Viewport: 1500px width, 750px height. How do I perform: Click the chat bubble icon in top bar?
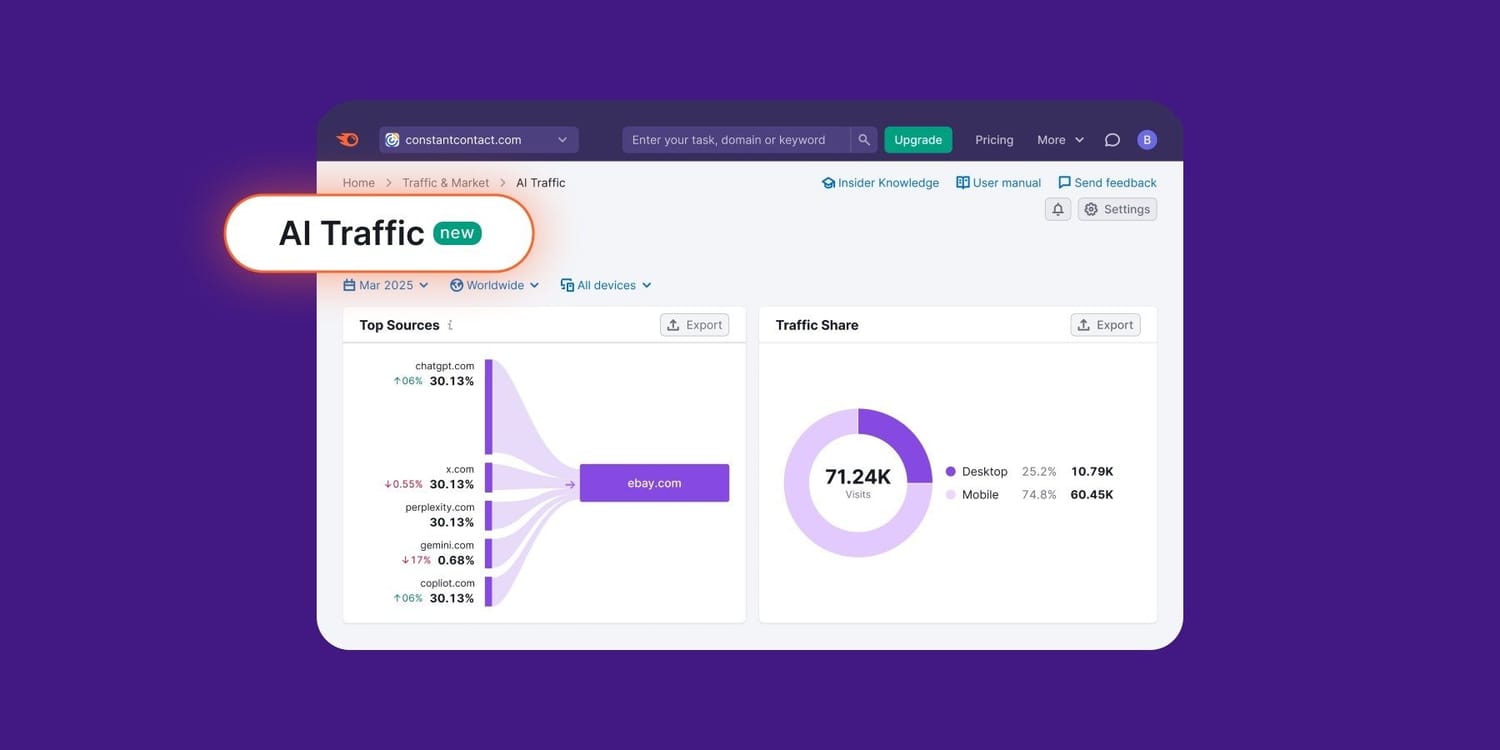tap(1111, 139)
